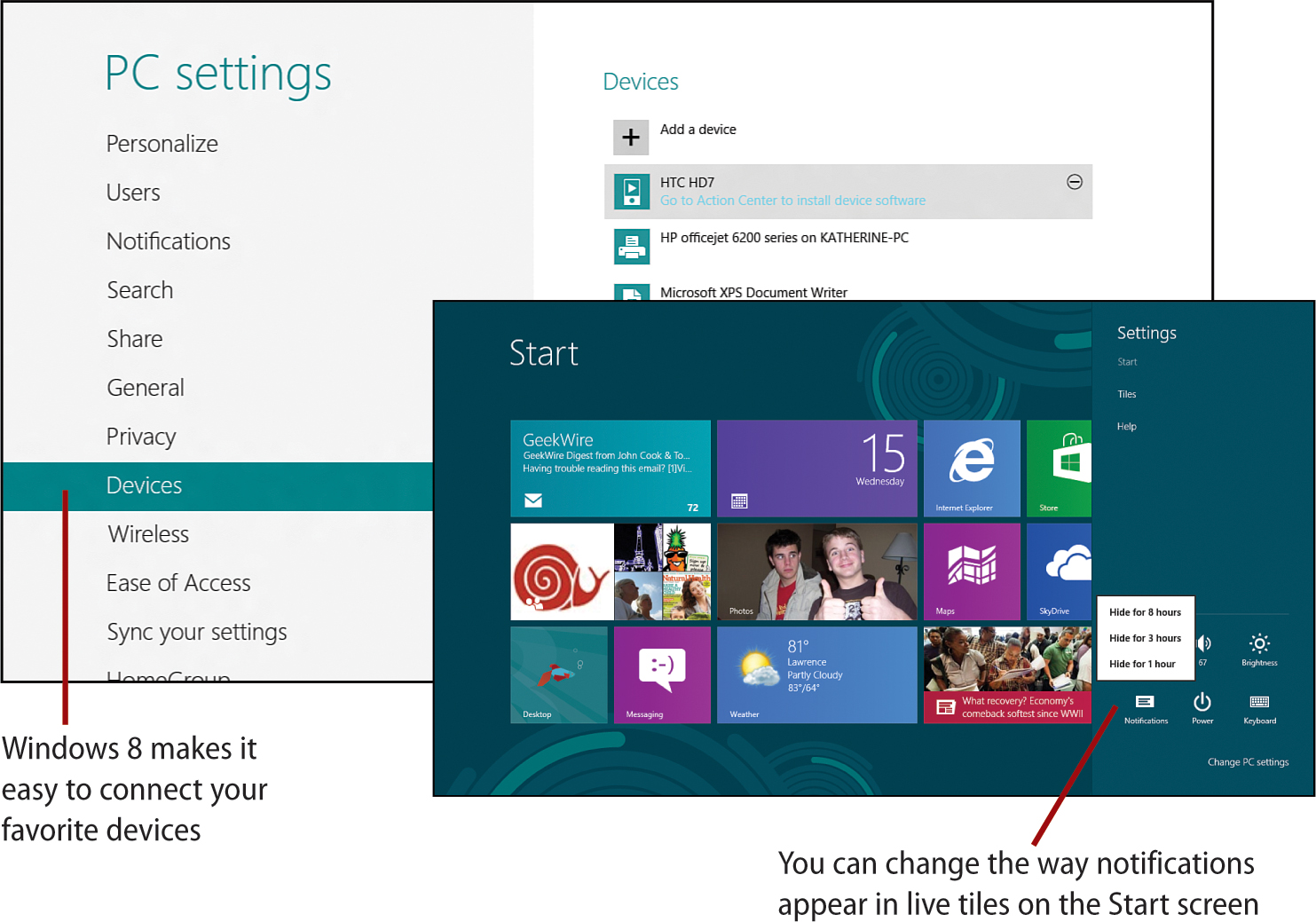Image resolution: width=1316 pixels, height=922 pixels.
Task: Open the Weather tile for Lawrence
Action: 816,675
